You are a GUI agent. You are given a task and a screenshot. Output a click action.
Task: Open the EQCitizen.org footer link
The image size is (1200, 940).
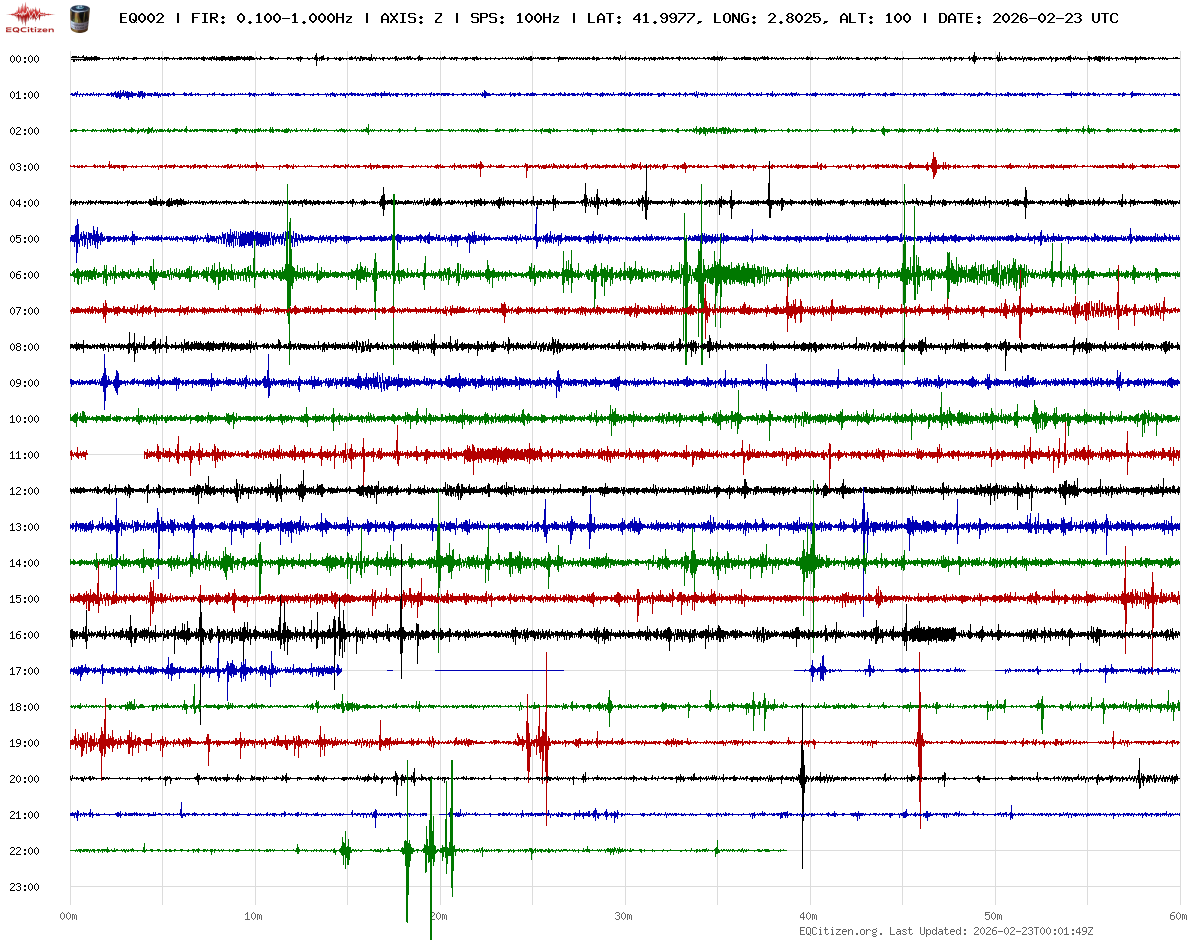click(x=840, y=931)
